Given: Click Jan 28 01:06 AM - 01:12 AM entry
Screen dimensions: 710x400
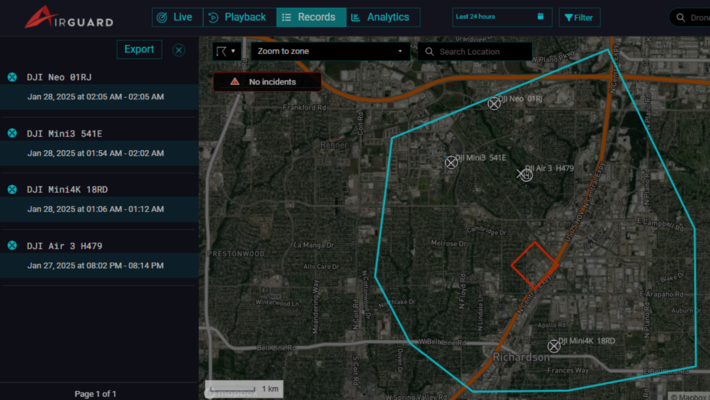Looking at the screenshot, I should coord(99,209).
